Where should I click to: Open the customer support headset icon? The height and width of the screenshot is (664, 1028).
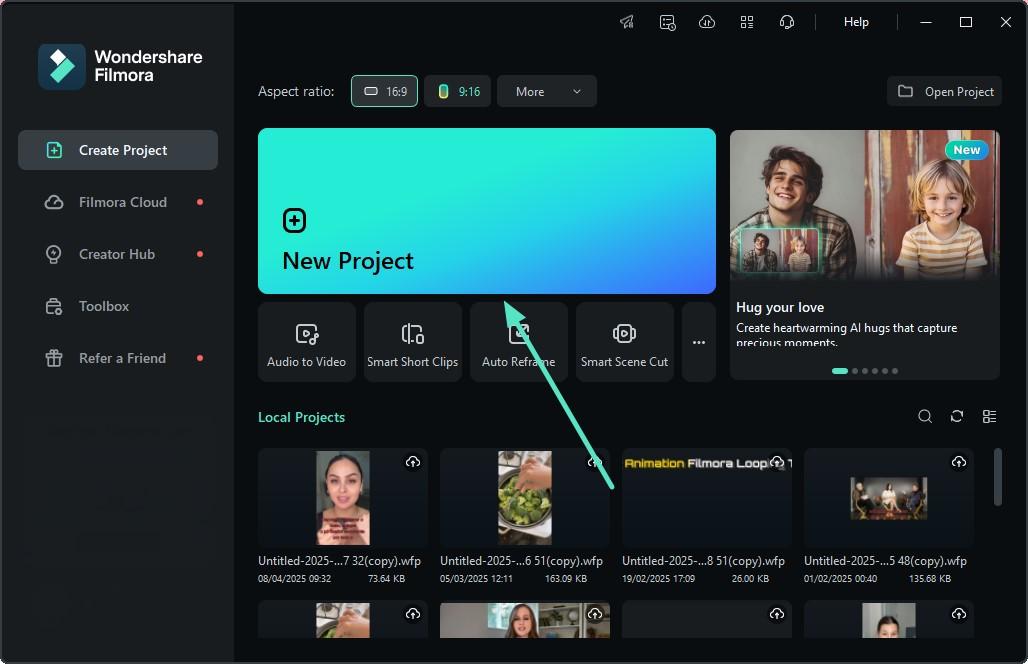coord(787,22)
